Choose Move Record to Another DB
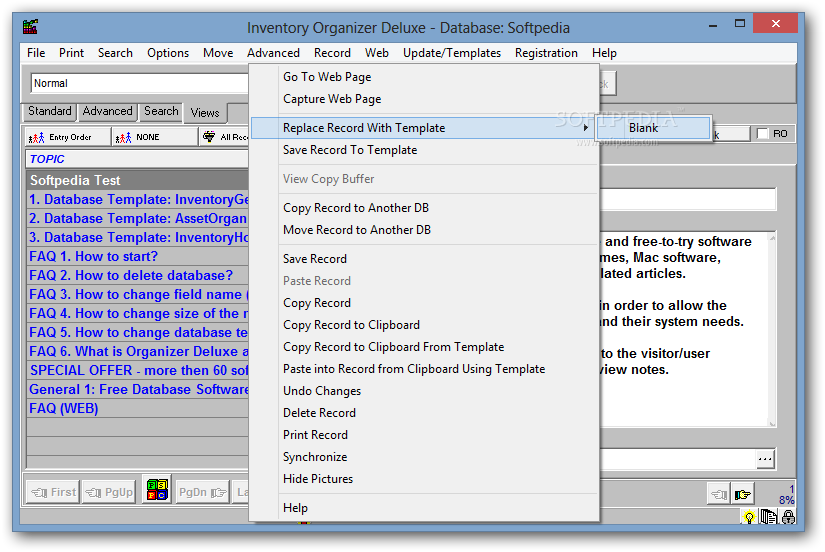Image resolution: width=825 pixels, height=552 pixels. point(424,230)
